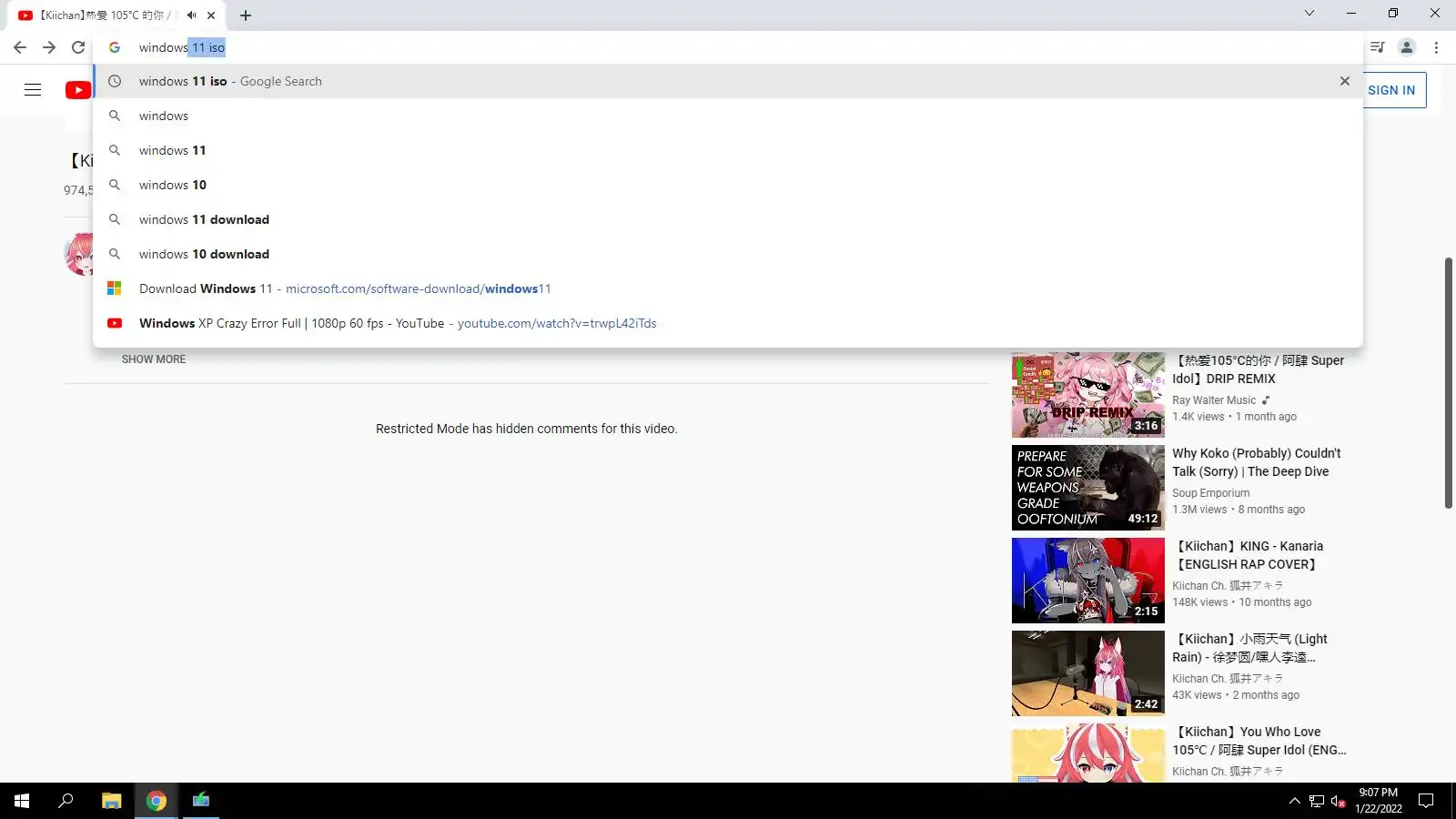Screen dimensions: 1456x819
Task: Open the DRIP REMIX video title
Action: tap(1258, 369)
